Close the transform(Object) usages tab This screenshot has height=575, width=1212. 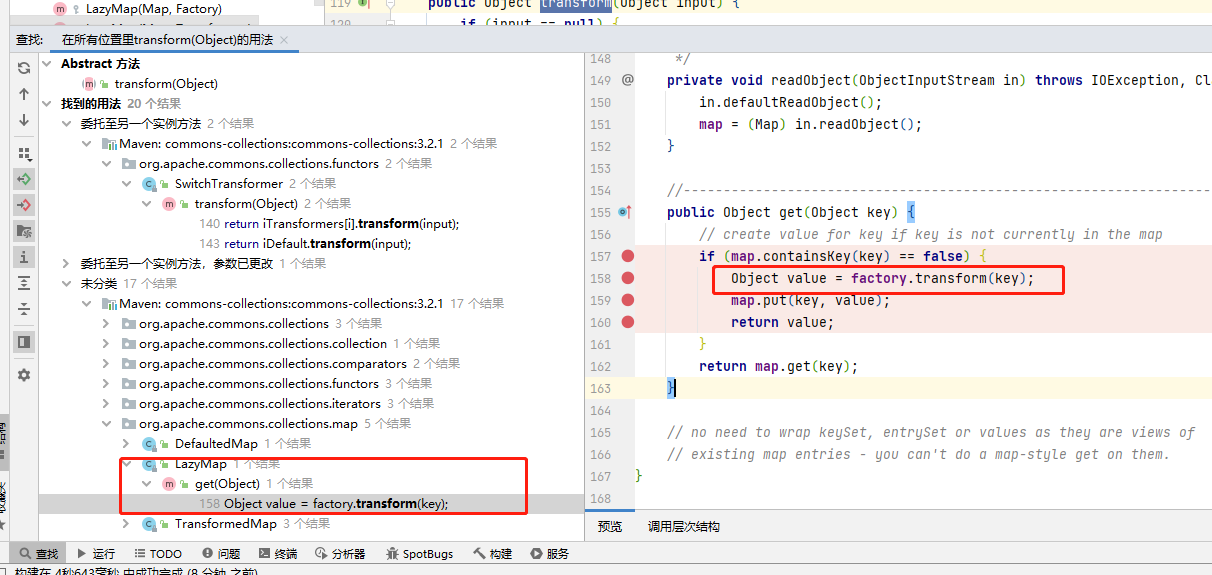(284, 40)
